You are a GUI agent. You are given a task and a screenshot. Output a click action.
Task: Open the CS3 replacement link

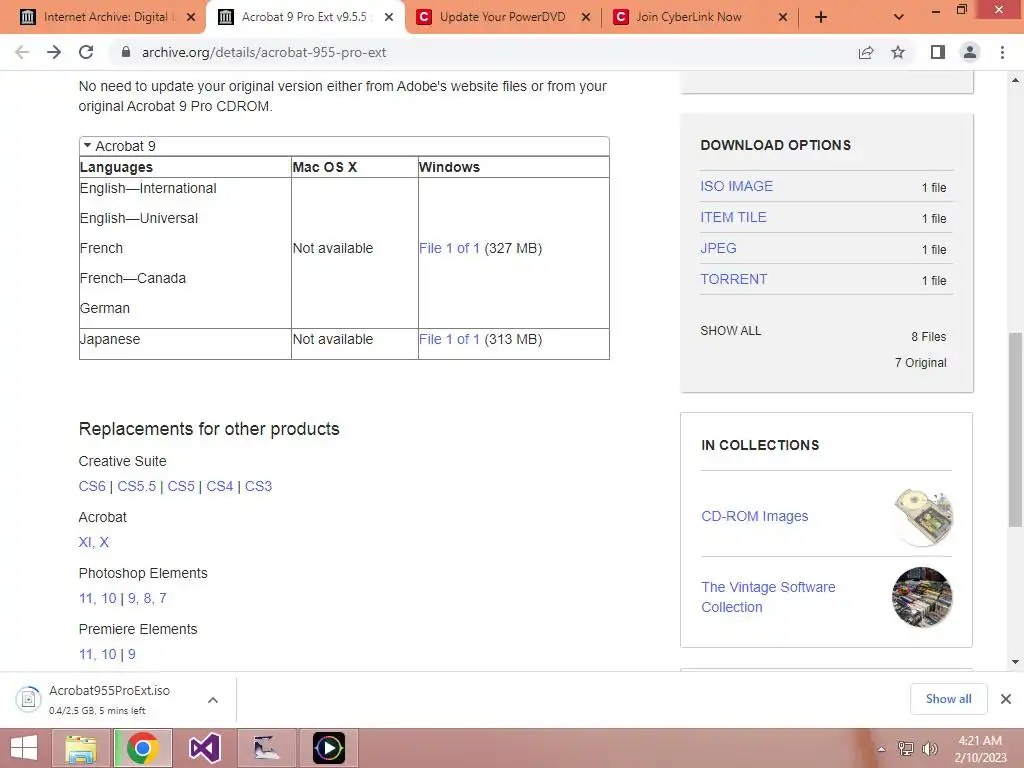259,487
